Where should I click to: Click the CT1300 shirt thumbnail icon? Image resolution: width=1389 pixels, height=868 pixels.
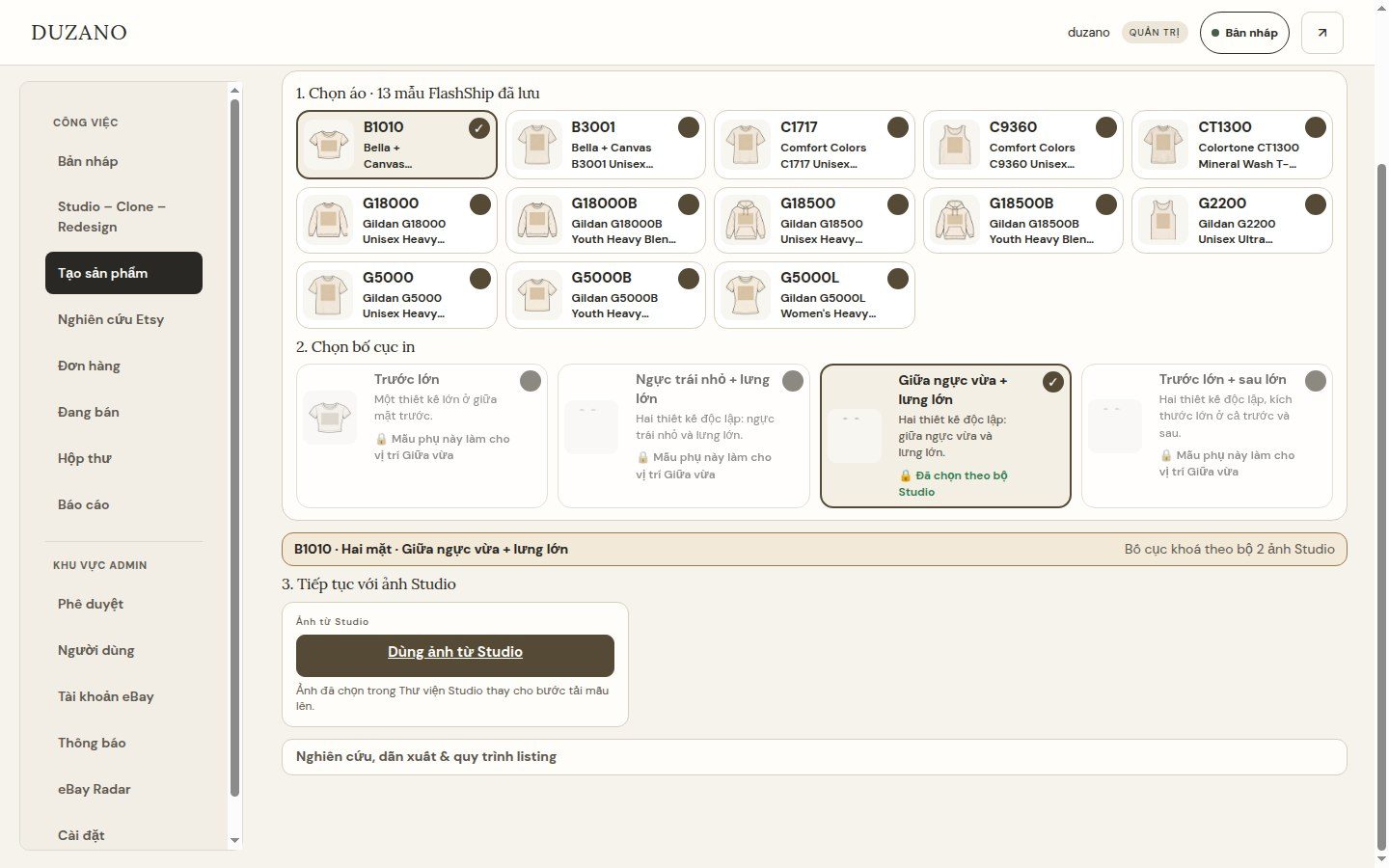[1163, 145]
